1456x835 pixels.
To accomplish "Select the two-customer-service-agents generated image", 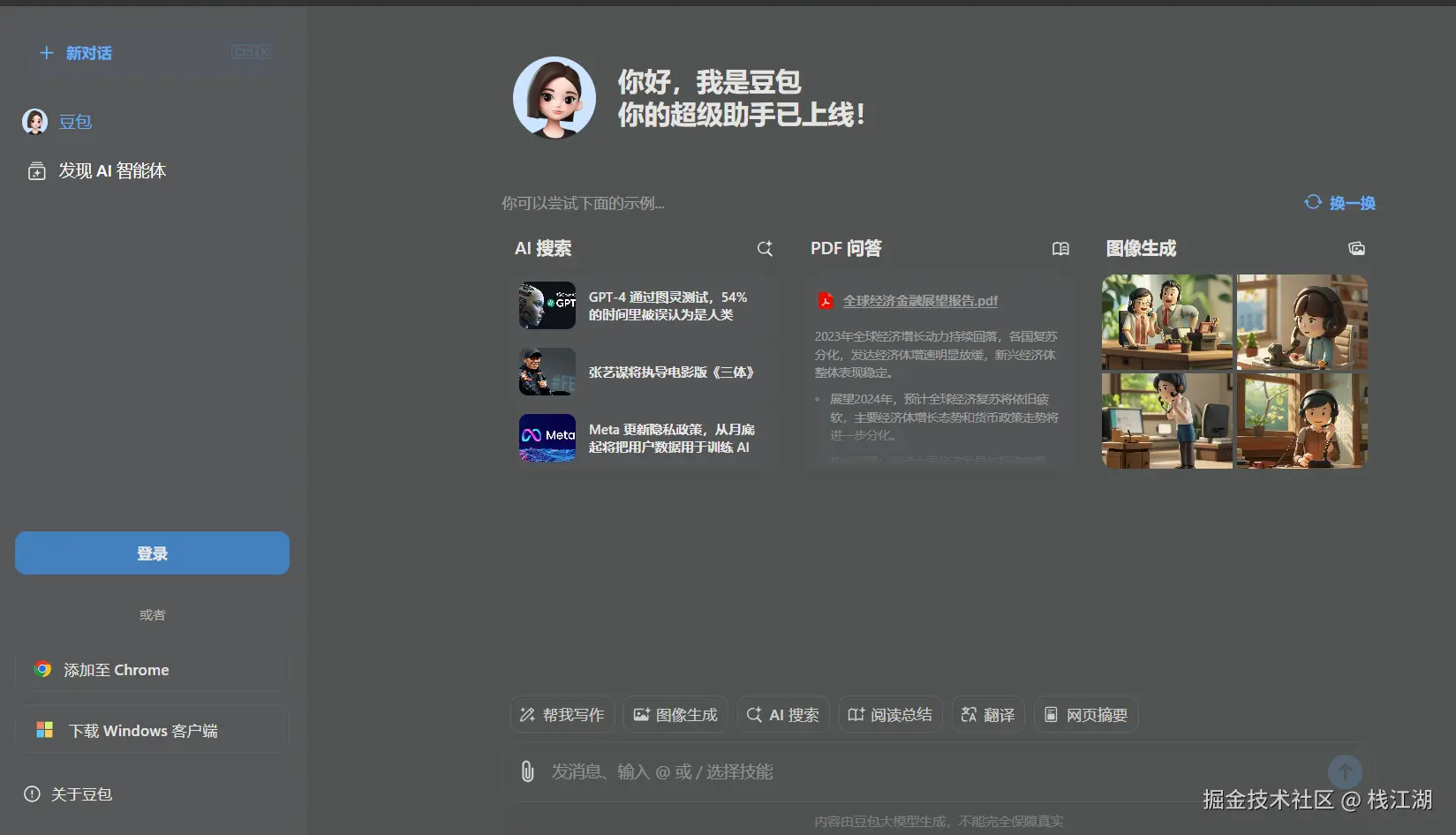I will tap(1166, 322).
